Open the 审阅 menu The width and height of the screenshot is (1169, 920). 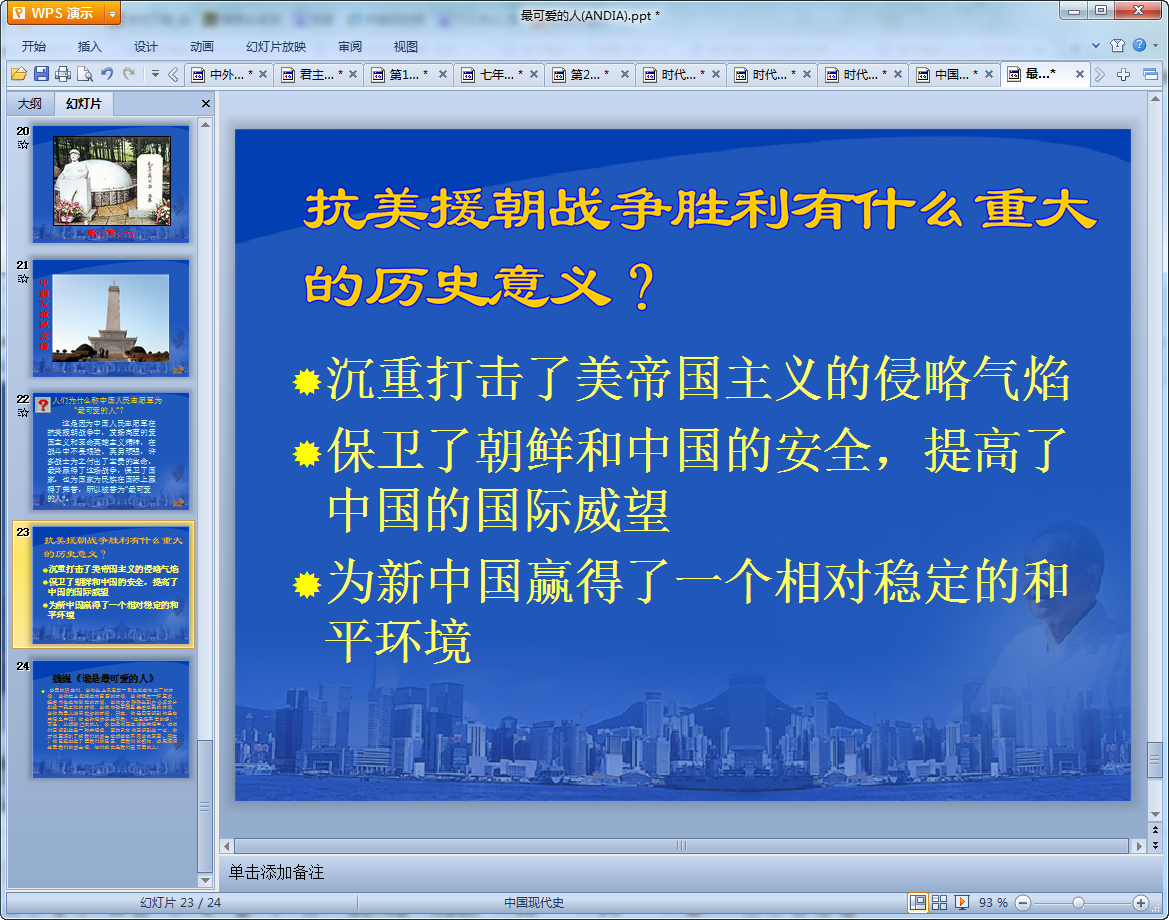pyautogui.click(x=350, y=46)
